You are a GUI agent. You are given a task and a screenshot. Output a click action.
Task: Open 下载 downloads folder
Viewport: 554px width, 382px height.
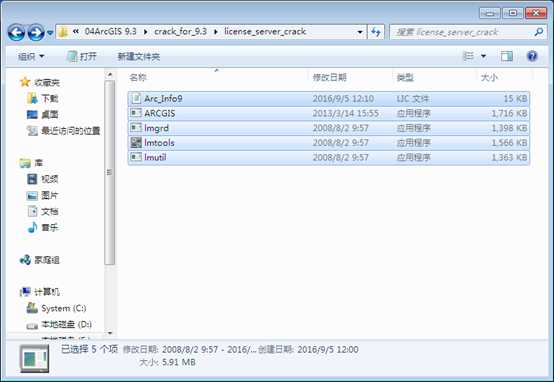[x=50, y=98]
